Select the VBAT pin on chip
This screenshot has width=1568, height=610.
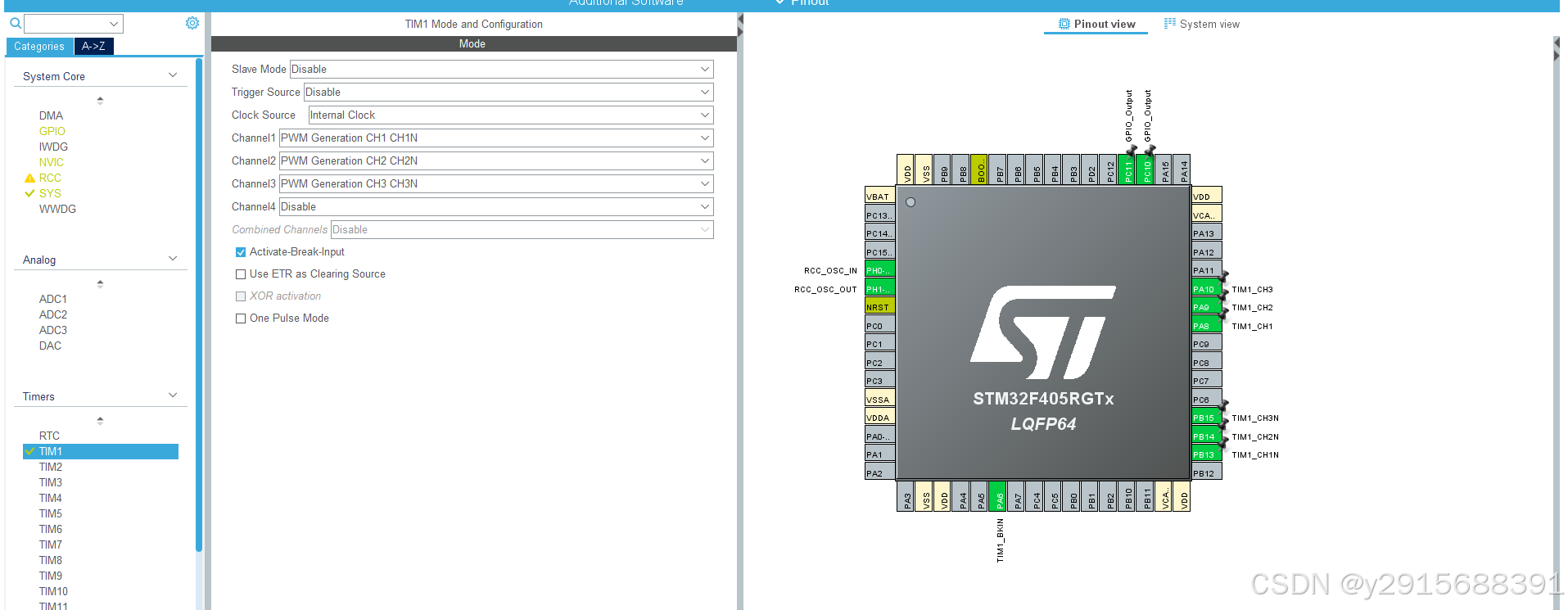coord(879,196)
